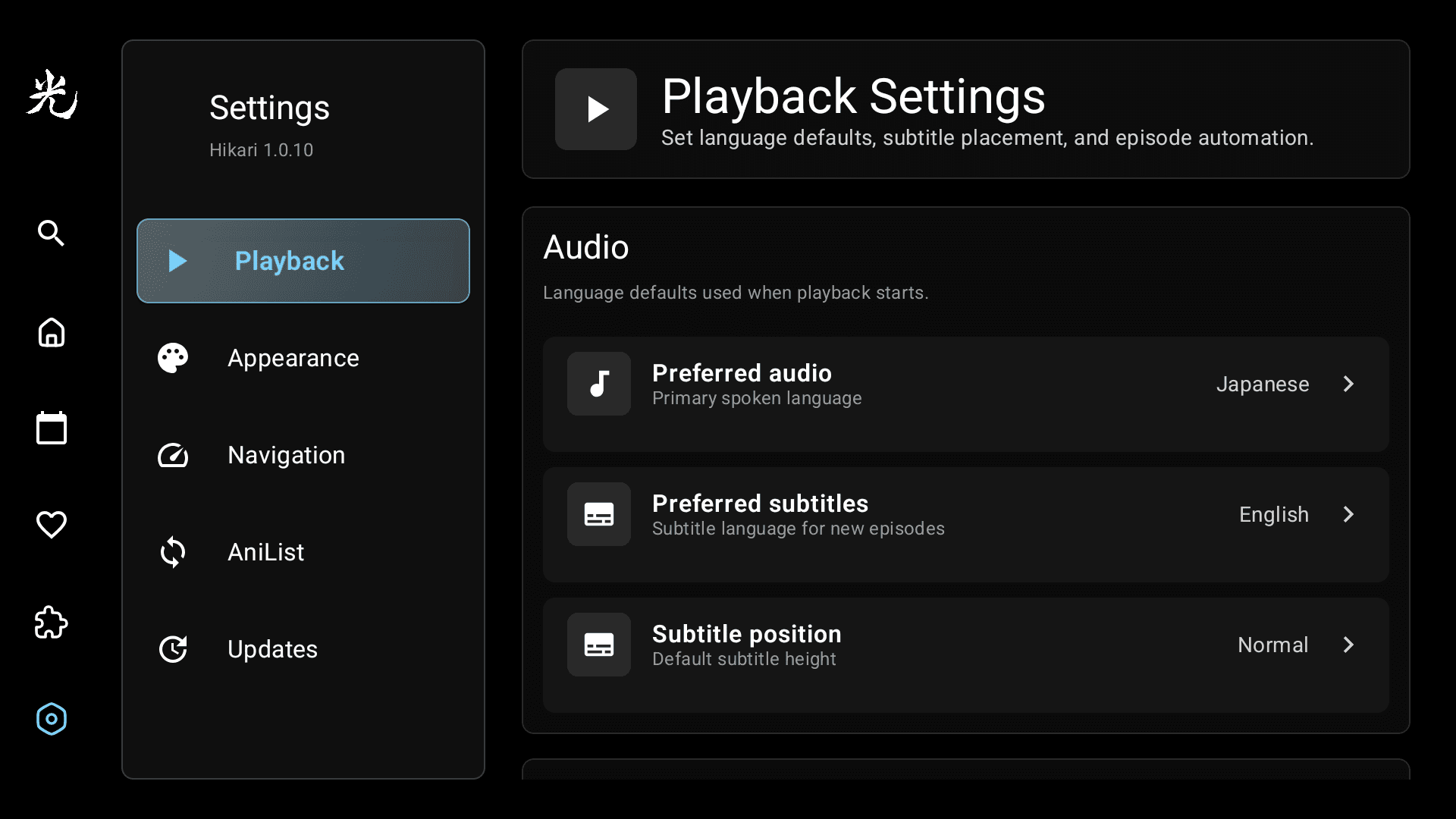The image size is (1456, 819).
Task: Open favorites with the heart icon
Action: [51, 524]
